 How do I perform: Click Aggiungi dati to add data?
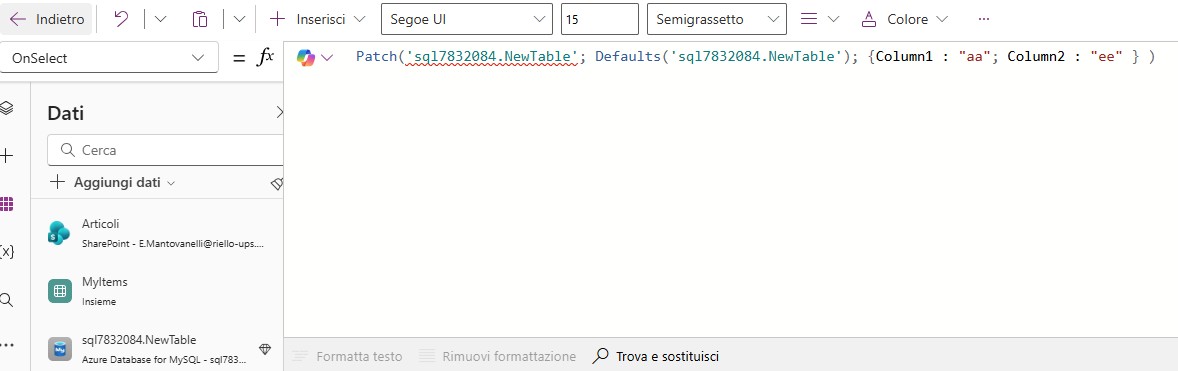pyautogui.click(x=113, y=182)
